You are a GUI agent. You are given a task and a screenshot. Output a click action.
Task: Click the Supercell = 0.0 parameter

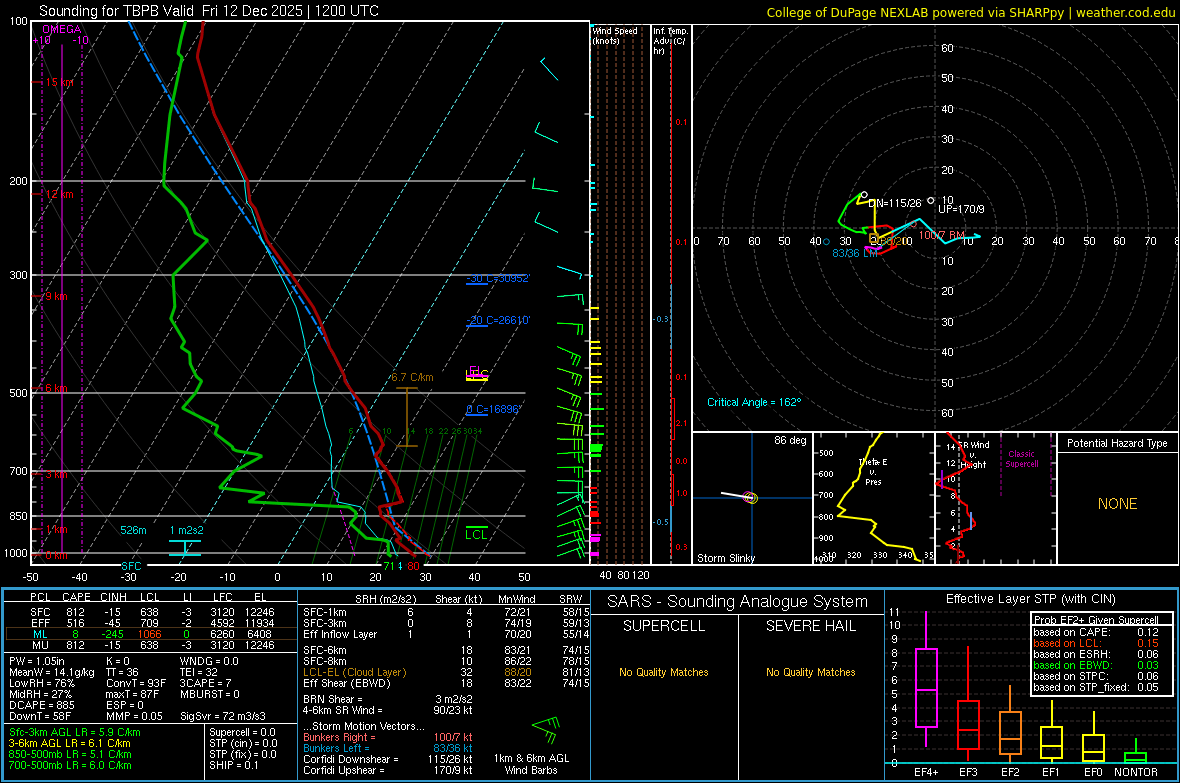tap(242, 732)
